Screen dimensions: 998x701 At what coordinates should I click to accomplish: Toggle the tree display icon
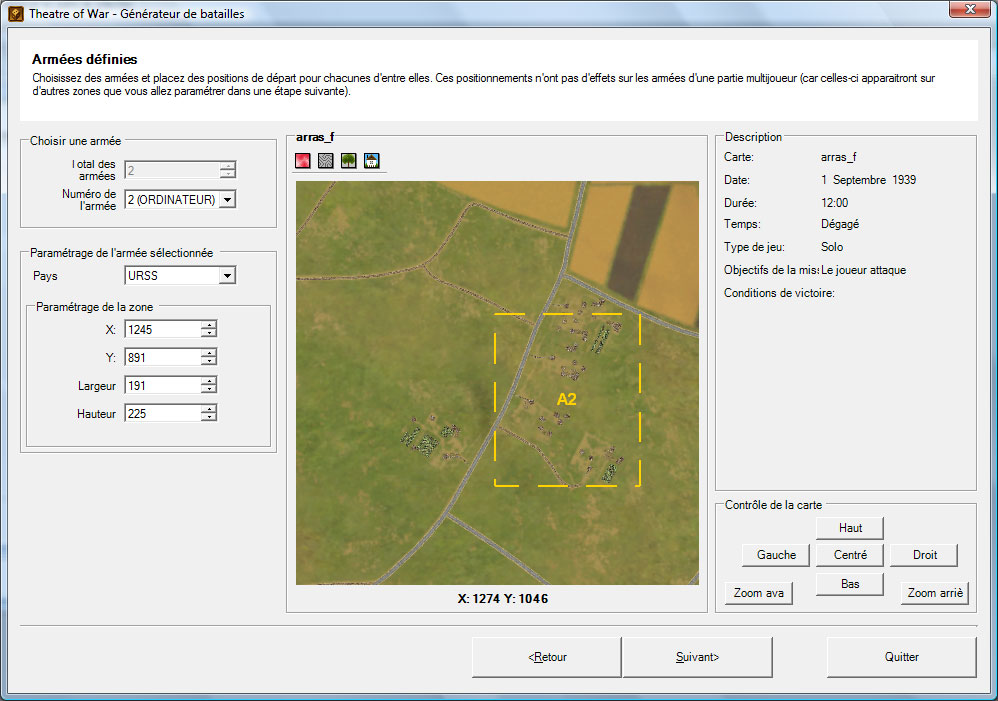[349, 161]
